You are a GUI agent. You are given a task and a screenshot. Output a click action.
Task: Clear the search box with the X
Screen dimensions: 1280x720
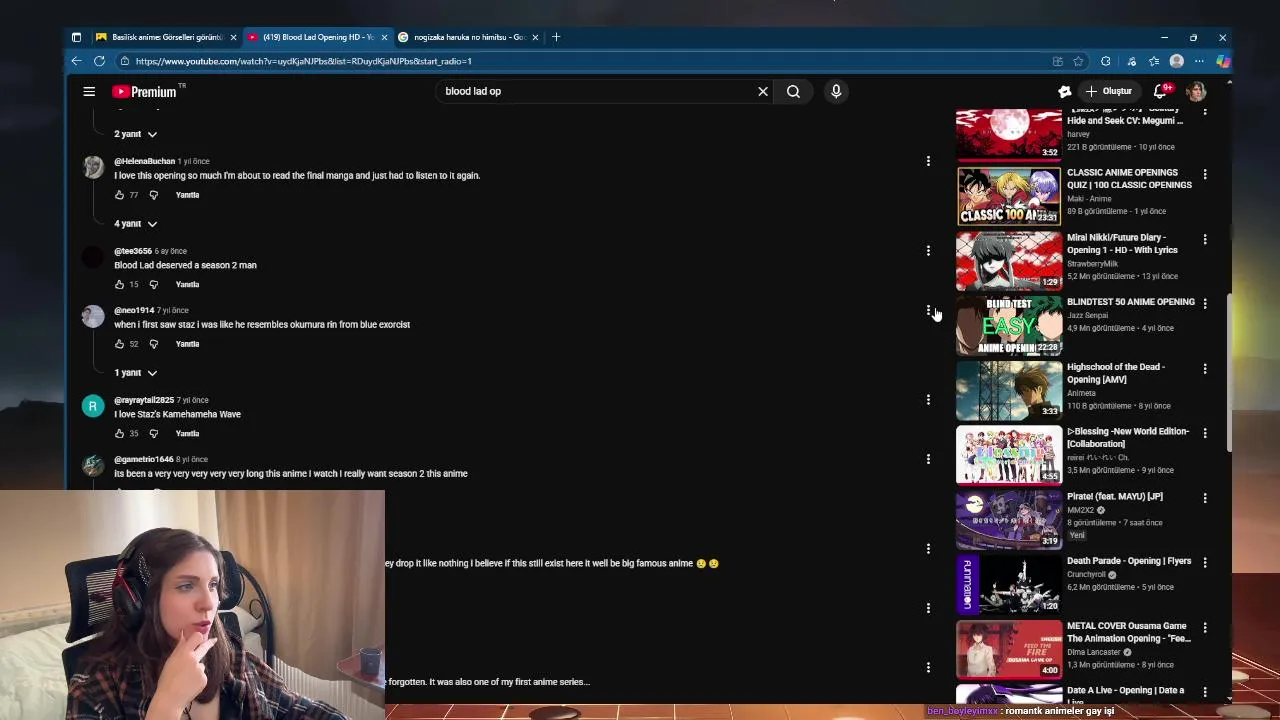point(763,91)
